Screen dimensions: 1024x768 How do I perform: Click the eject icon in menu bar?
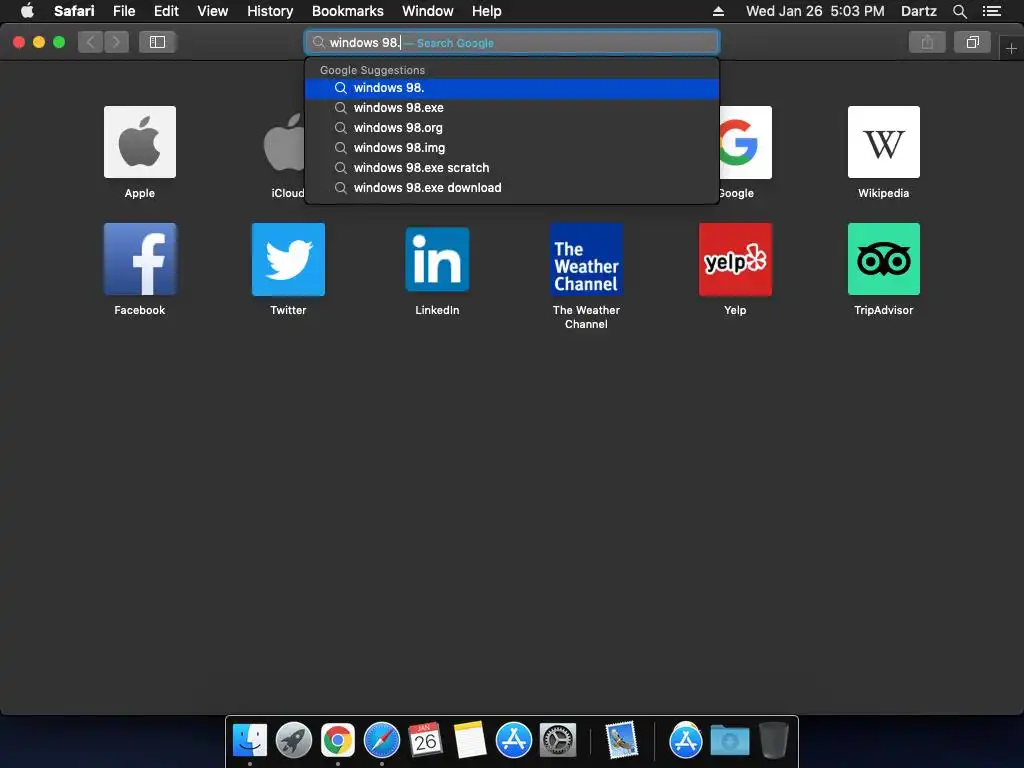point(718,11)
